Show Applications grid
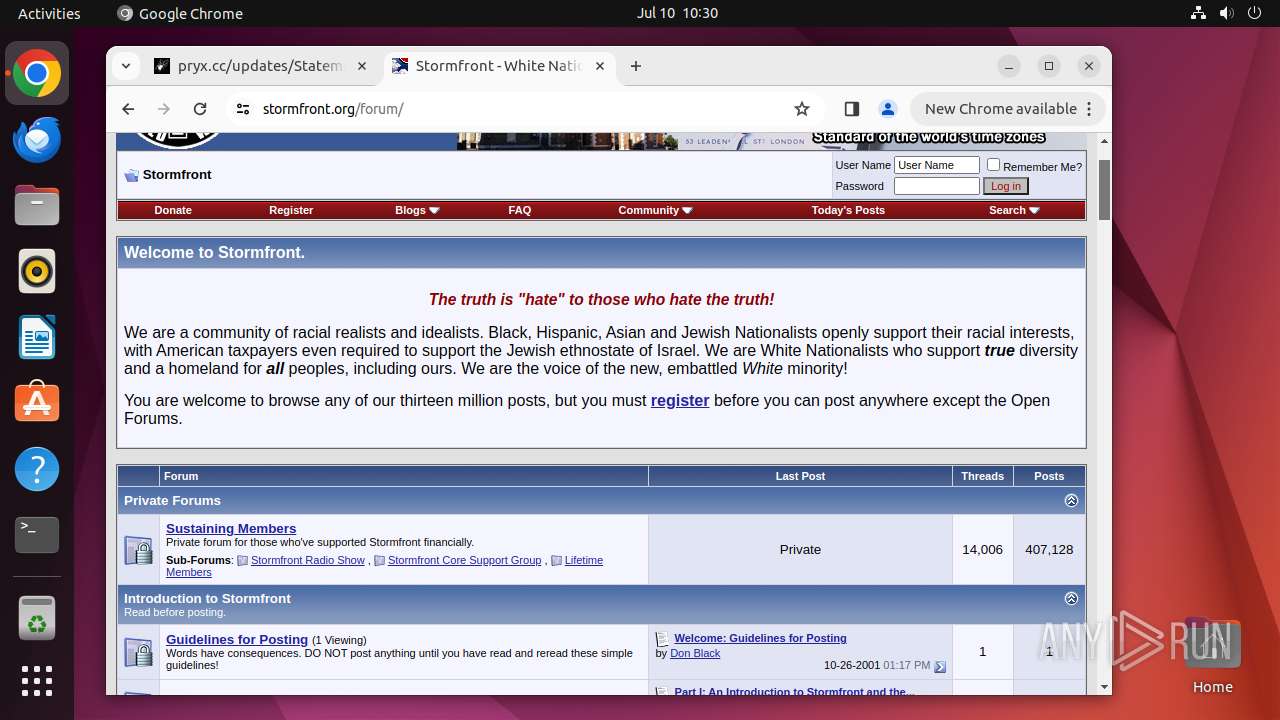This screenshot has height=720, width=1280. pyautogui.click(x=37, y=681)
